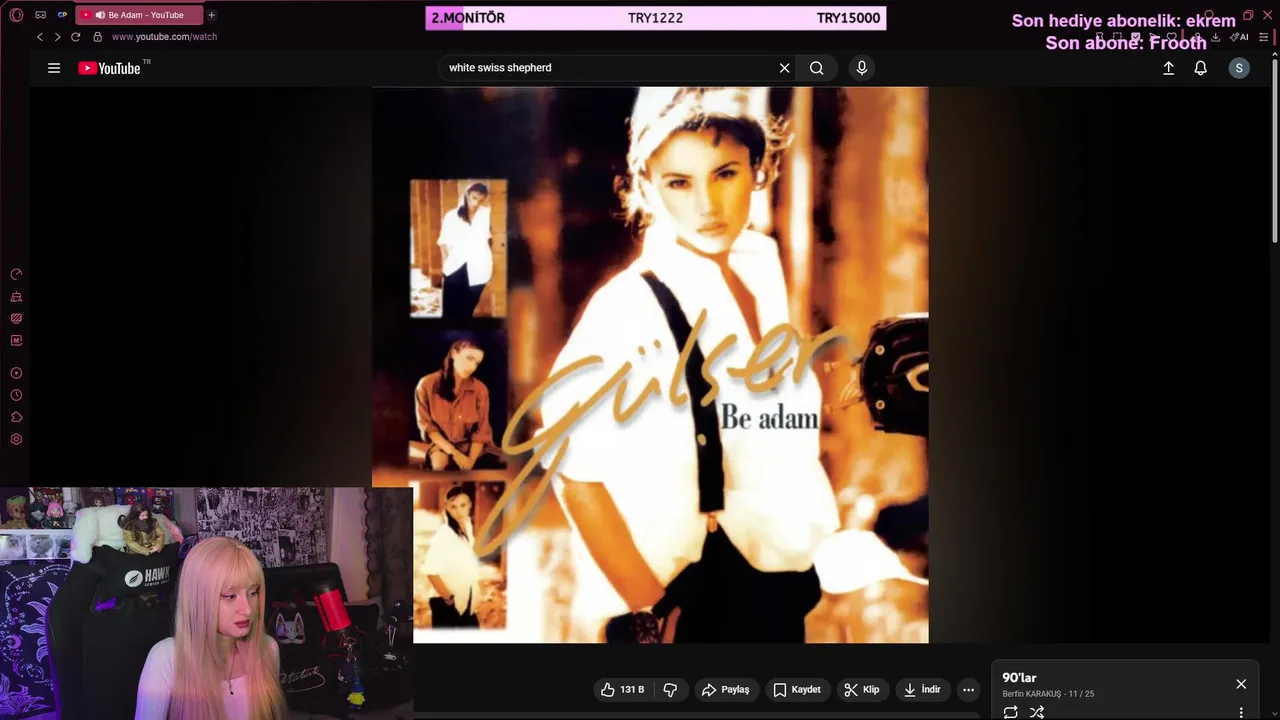The height and width of the screenshot is (720, 1280).
Task: Like the video showing 131 B
Action: [622, 689]
